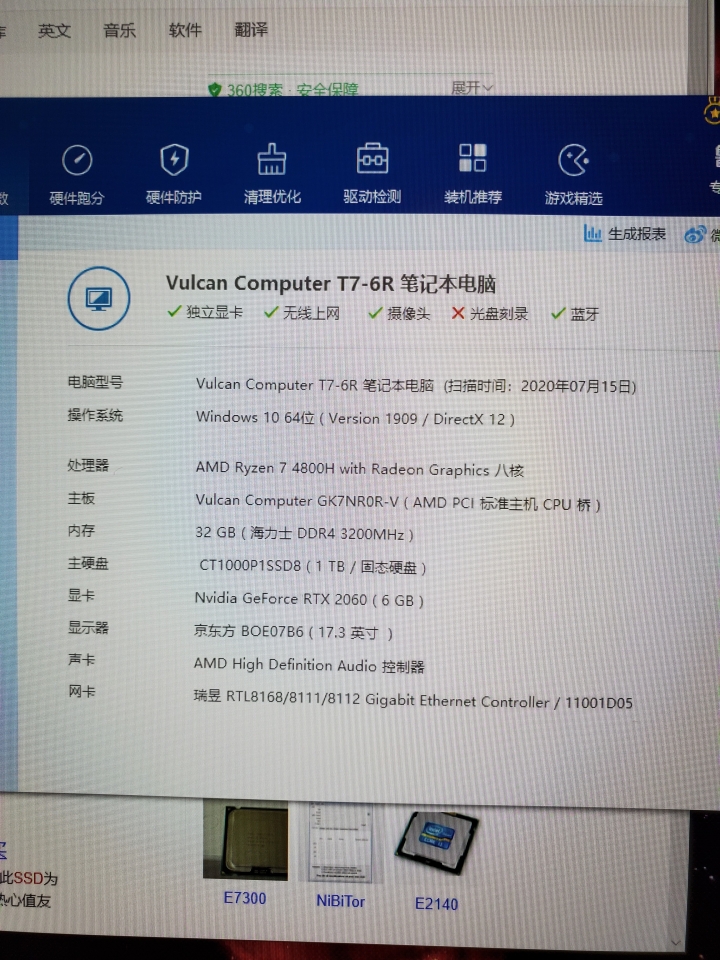Open the 英文 tab in browser
This screenshot has width=720, height=960.
coord(54,31)
